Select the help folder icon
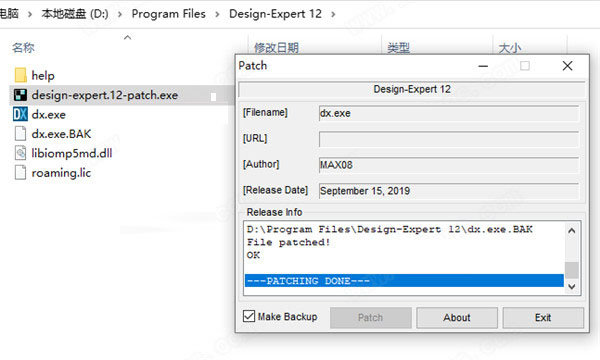600x360 pixels. point(20,75)
